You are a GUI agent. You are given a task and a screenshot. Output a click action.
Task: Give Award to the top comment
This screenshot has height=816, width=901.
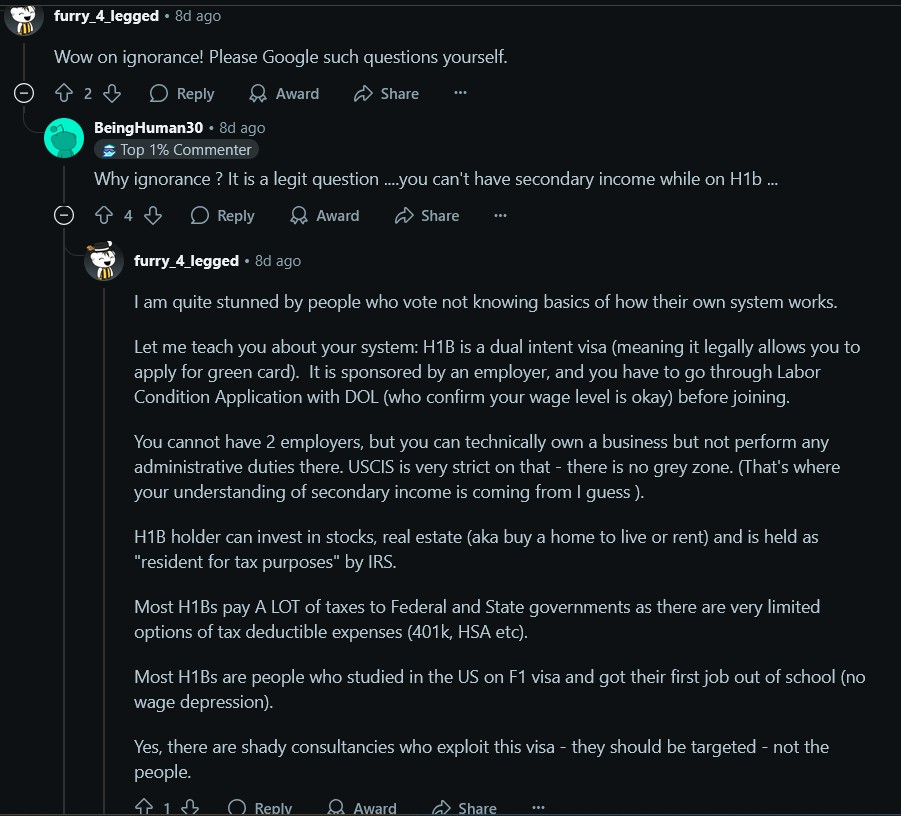click(284, 93)
